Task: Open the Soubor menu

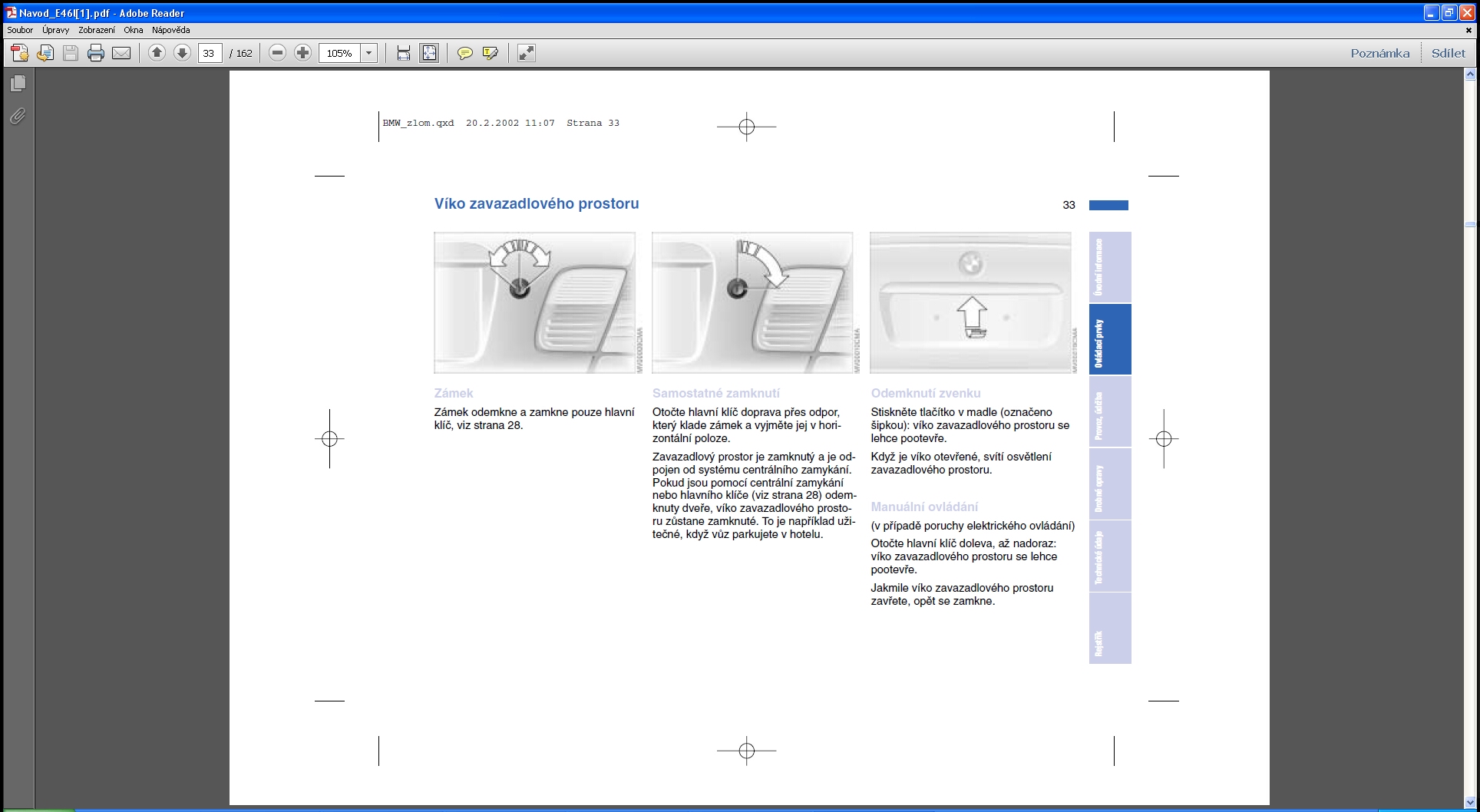Action: click(x=20, y=30)
